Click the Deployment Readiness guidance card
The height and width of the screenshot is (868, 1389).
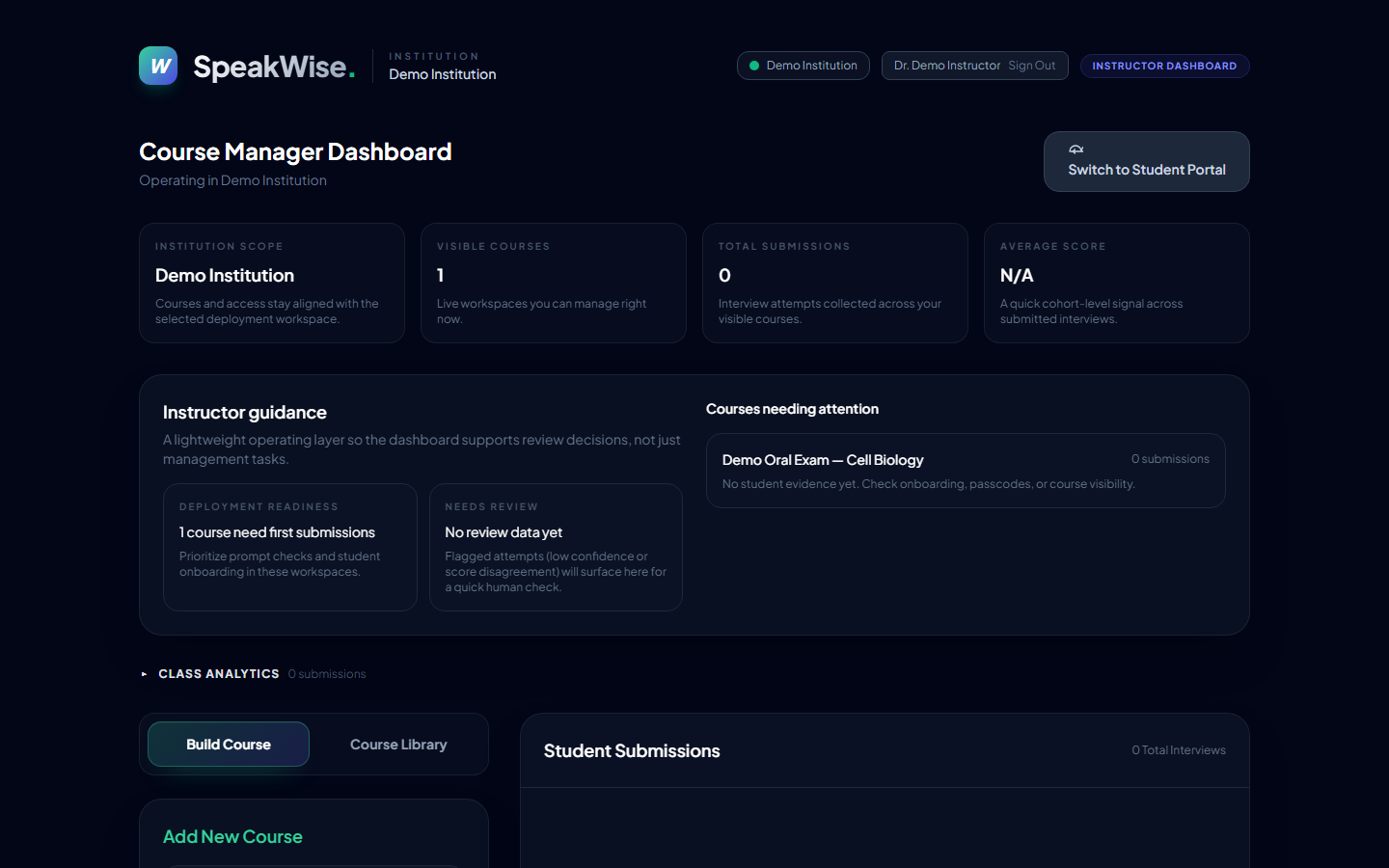[290, 547]
